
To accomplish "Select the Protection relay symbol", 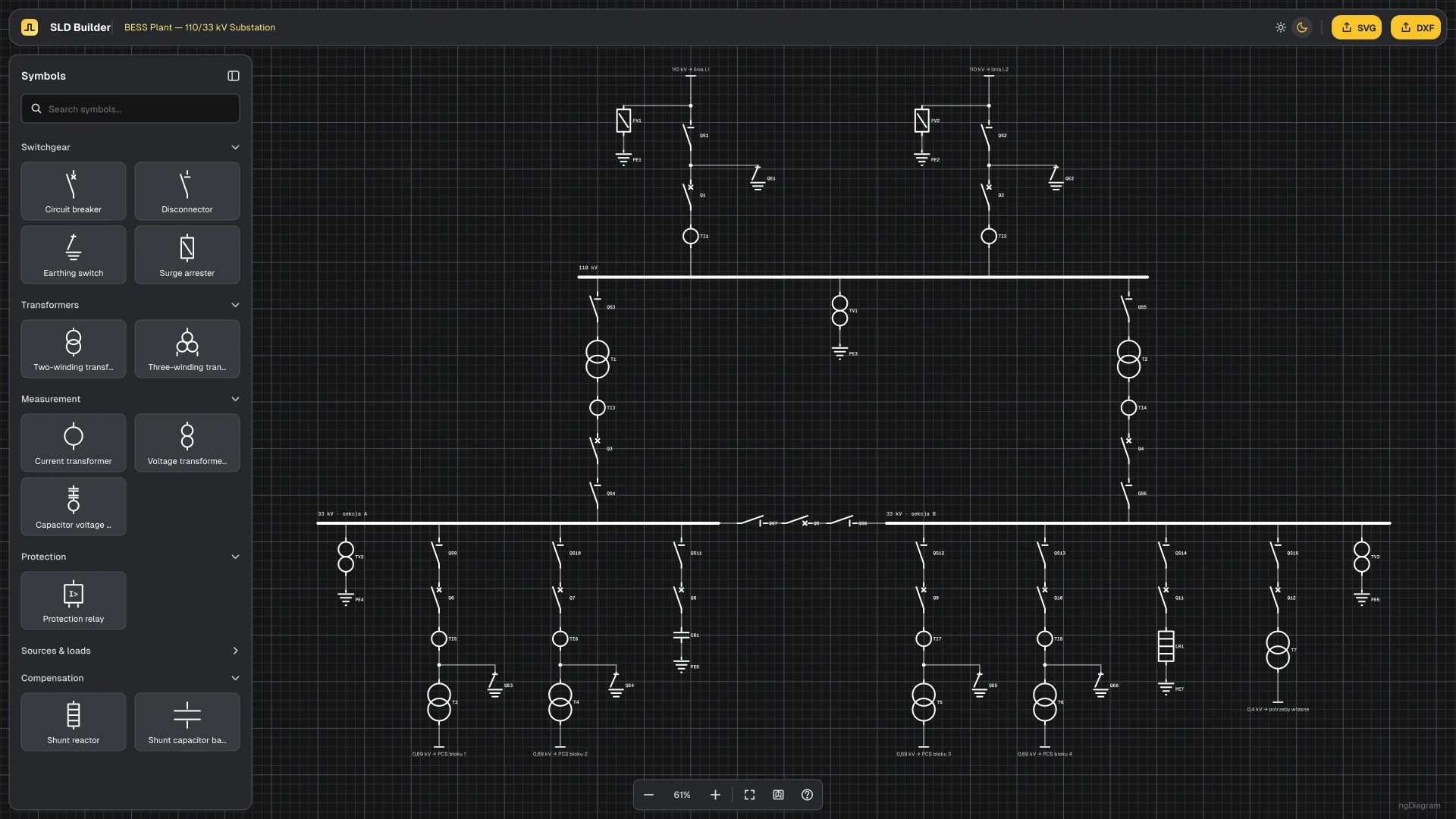I will pos(74,601).
